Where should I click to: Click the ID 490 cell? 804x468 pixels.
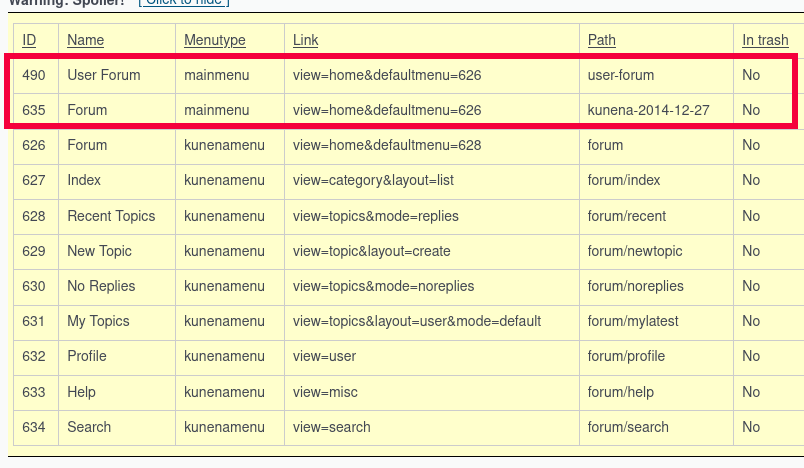34,75
